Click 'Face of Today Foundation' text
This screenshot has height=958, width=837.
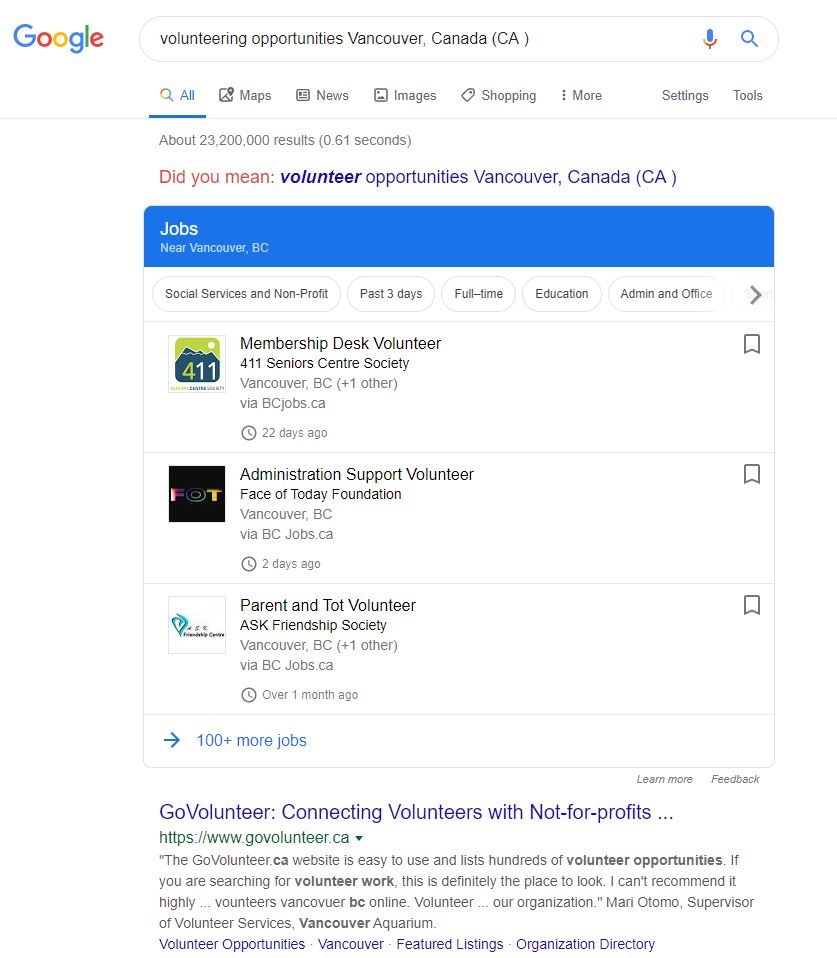[x=321, y=494]
